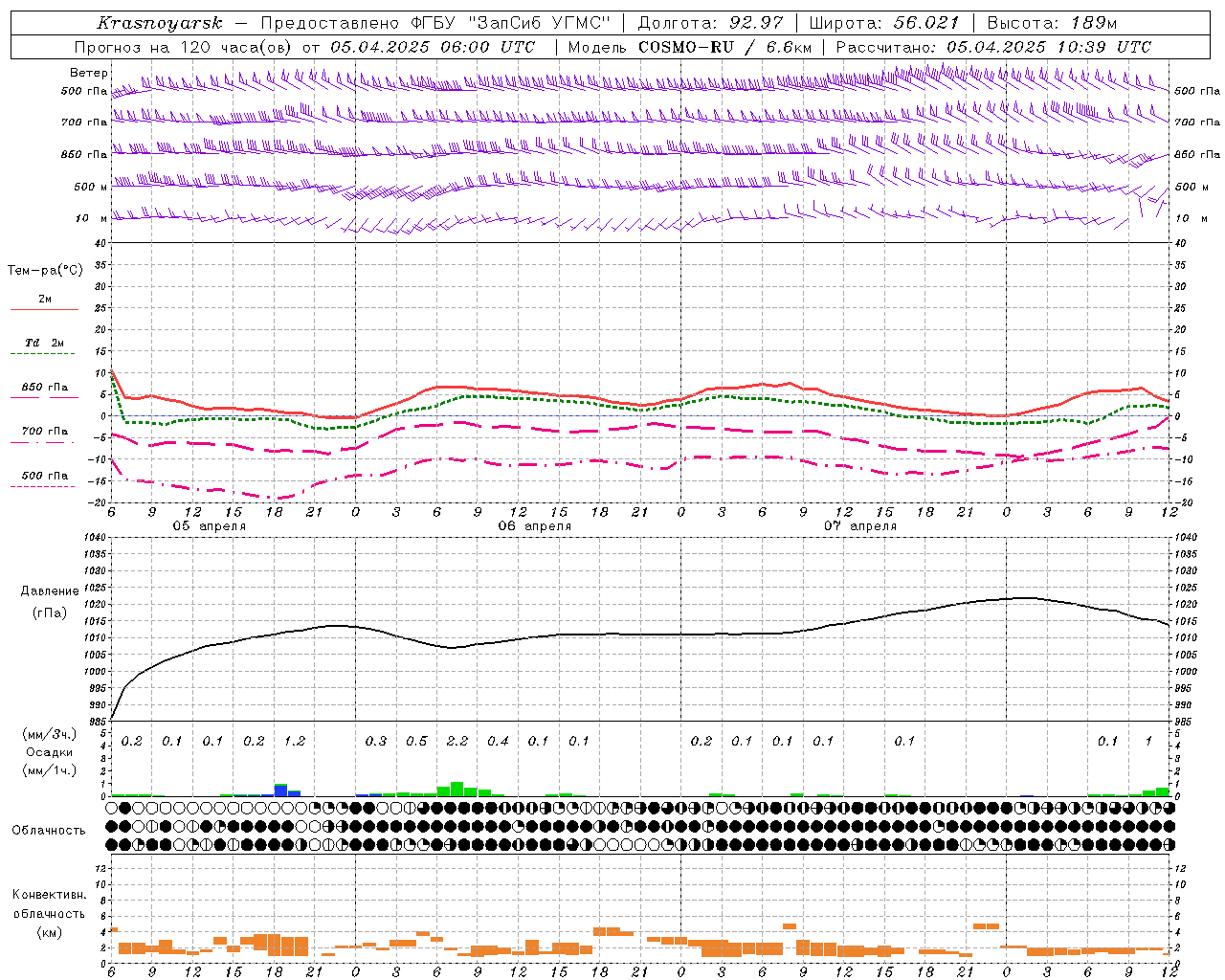Click the 'Td 2м' dew point legend entry

point(45,343)
